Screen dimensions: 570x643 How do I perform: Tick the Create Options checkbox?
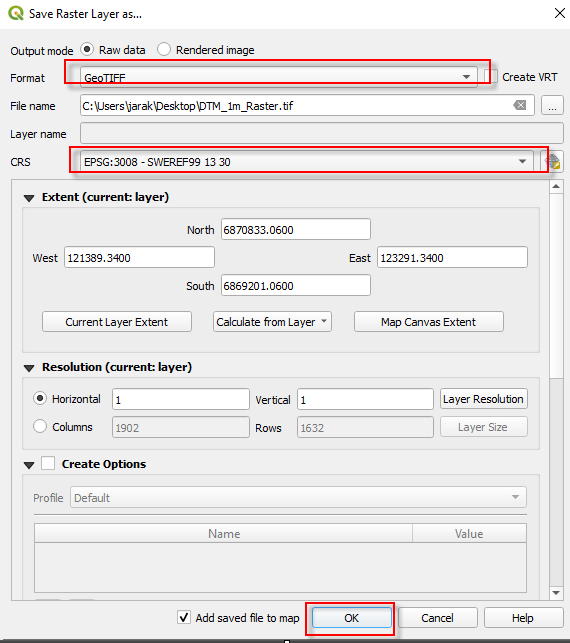click(48, 463)
